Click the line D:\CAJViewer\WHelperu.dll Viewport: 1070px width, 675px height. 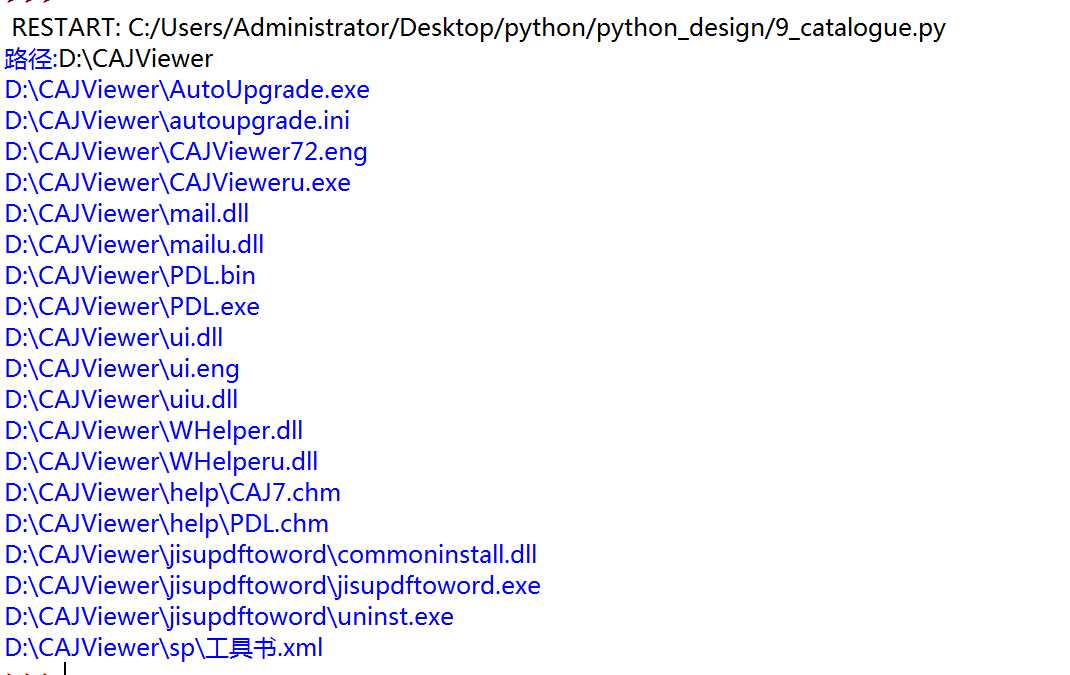click(x=161, y=461)
